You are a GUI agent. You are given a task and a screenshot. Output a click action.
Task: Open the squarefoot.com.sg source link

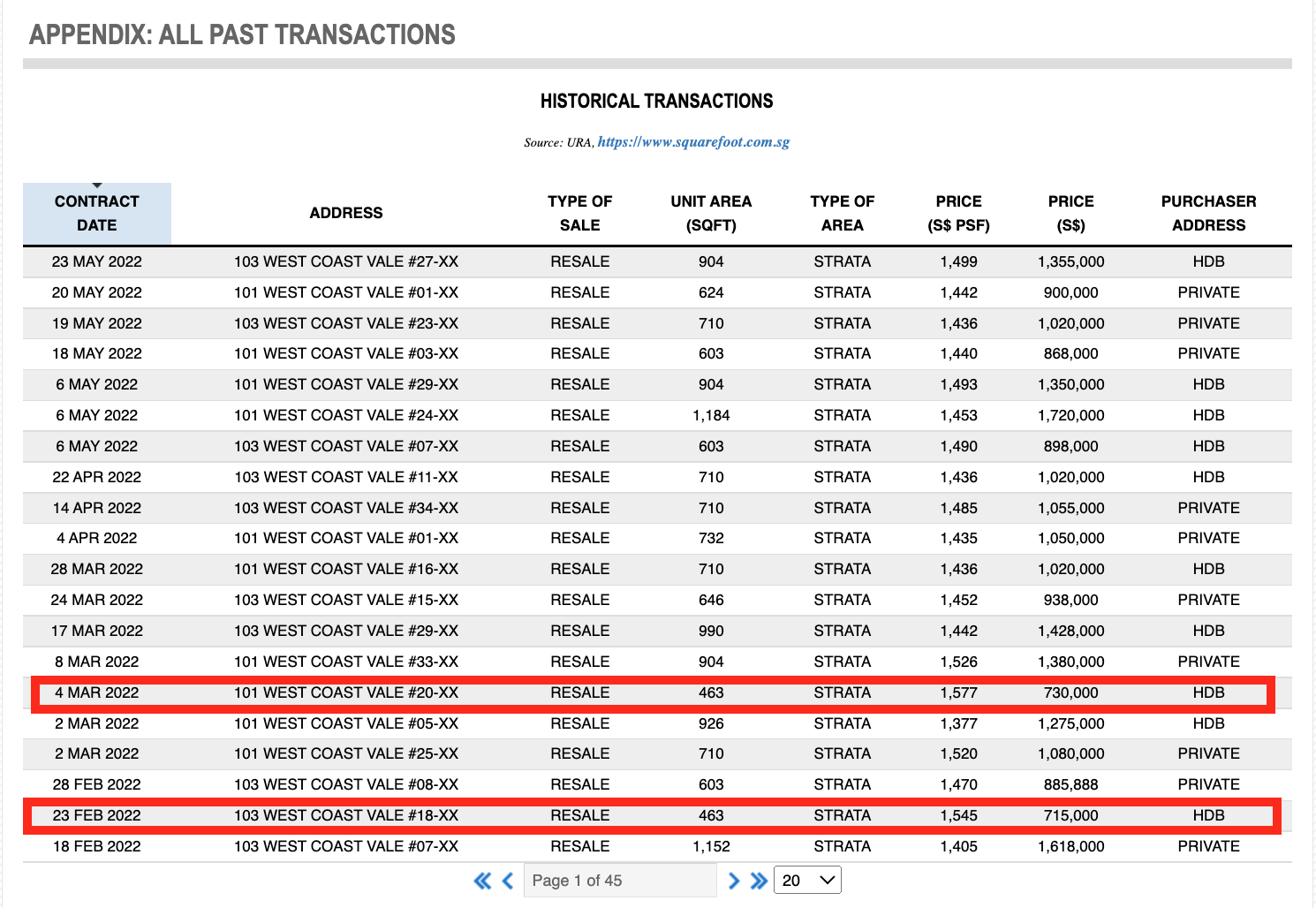tap(693, 141)
